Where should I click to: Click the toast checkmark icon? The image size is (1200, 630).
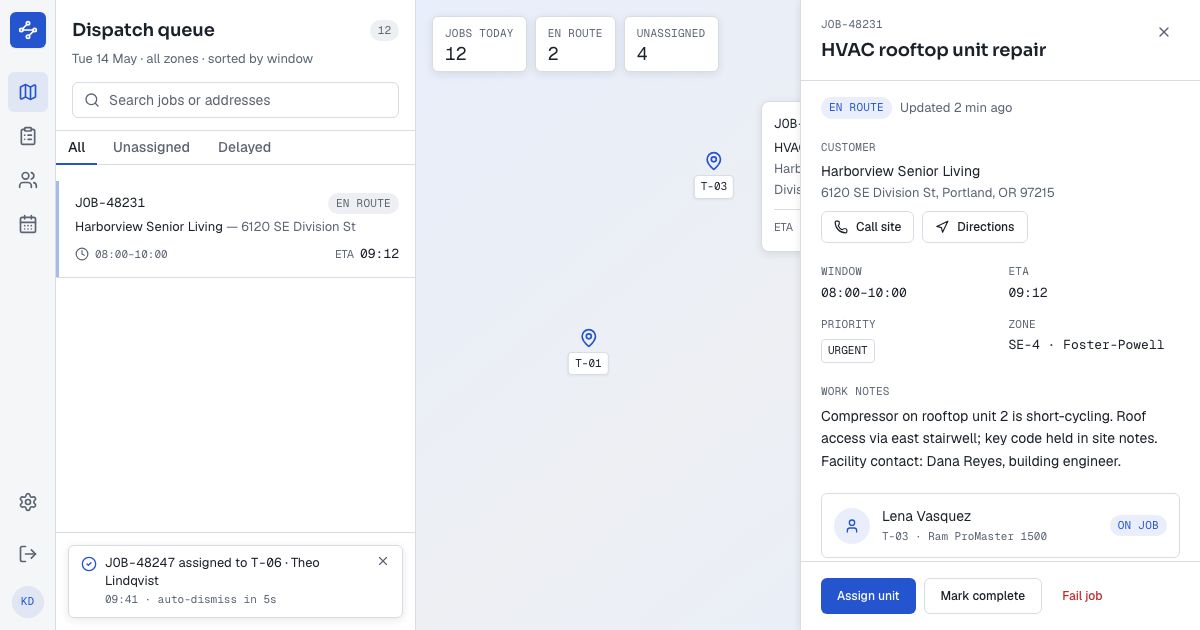click(x=89, y=564)
